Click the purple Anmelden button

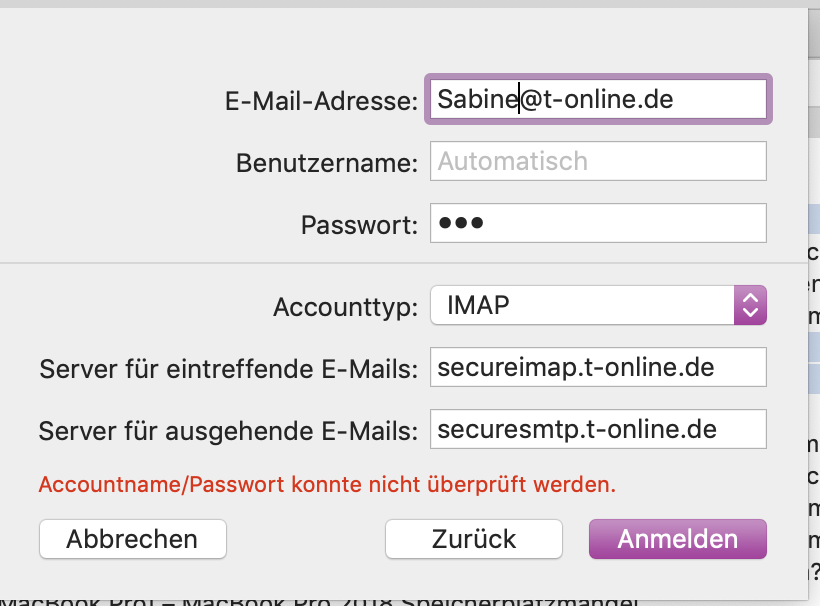(x=678, y=539)
